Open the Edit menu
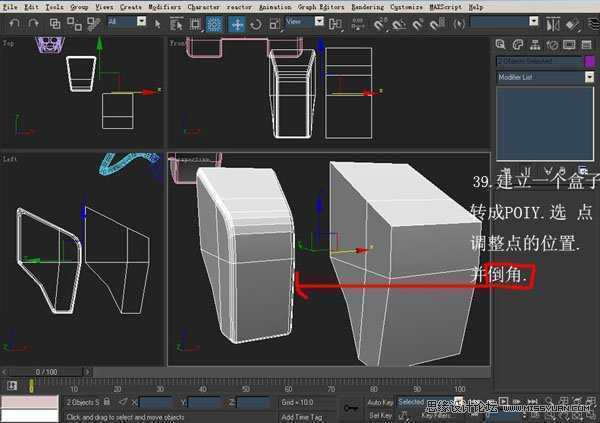The height and width of the screenshot is (423, 600). [x=31, y=7]
